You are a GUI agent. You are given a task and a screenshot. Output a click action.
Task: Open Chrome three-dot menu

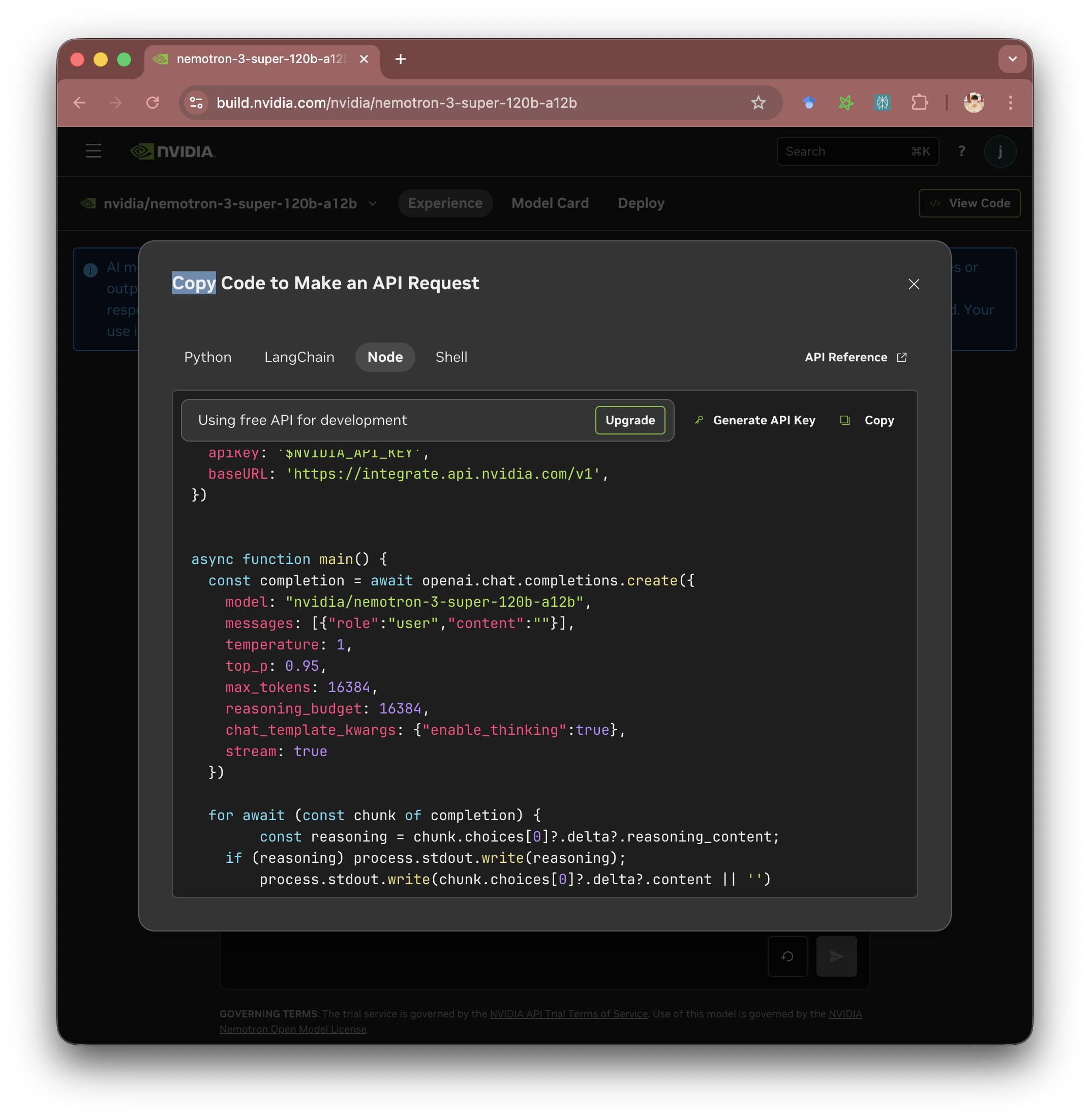tap(1010, 103)
